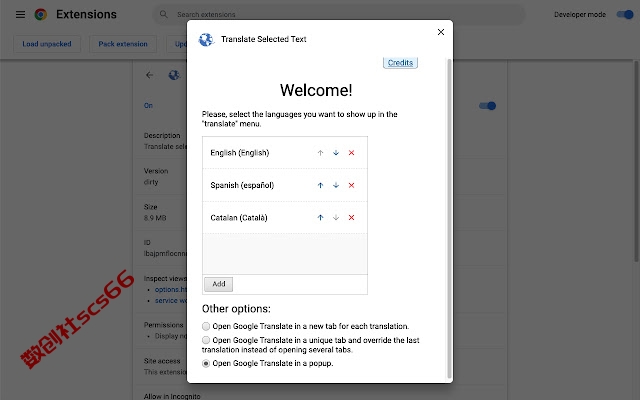Focus the Search extensions field
This screenshot has width=640, height=400.
[339, 15]
